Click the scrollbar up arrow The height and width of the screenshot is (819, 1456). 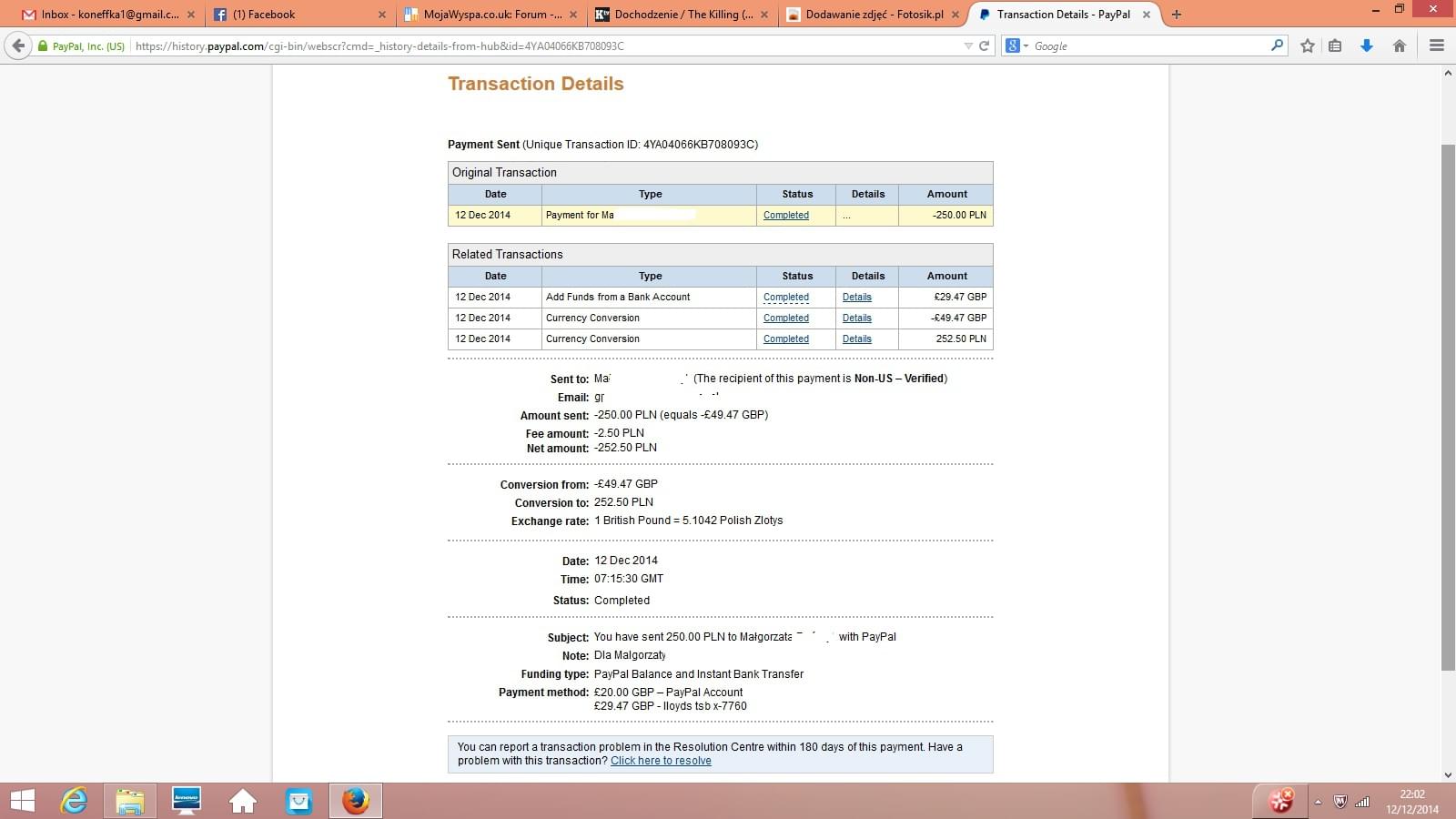[x=1448, y=73]
